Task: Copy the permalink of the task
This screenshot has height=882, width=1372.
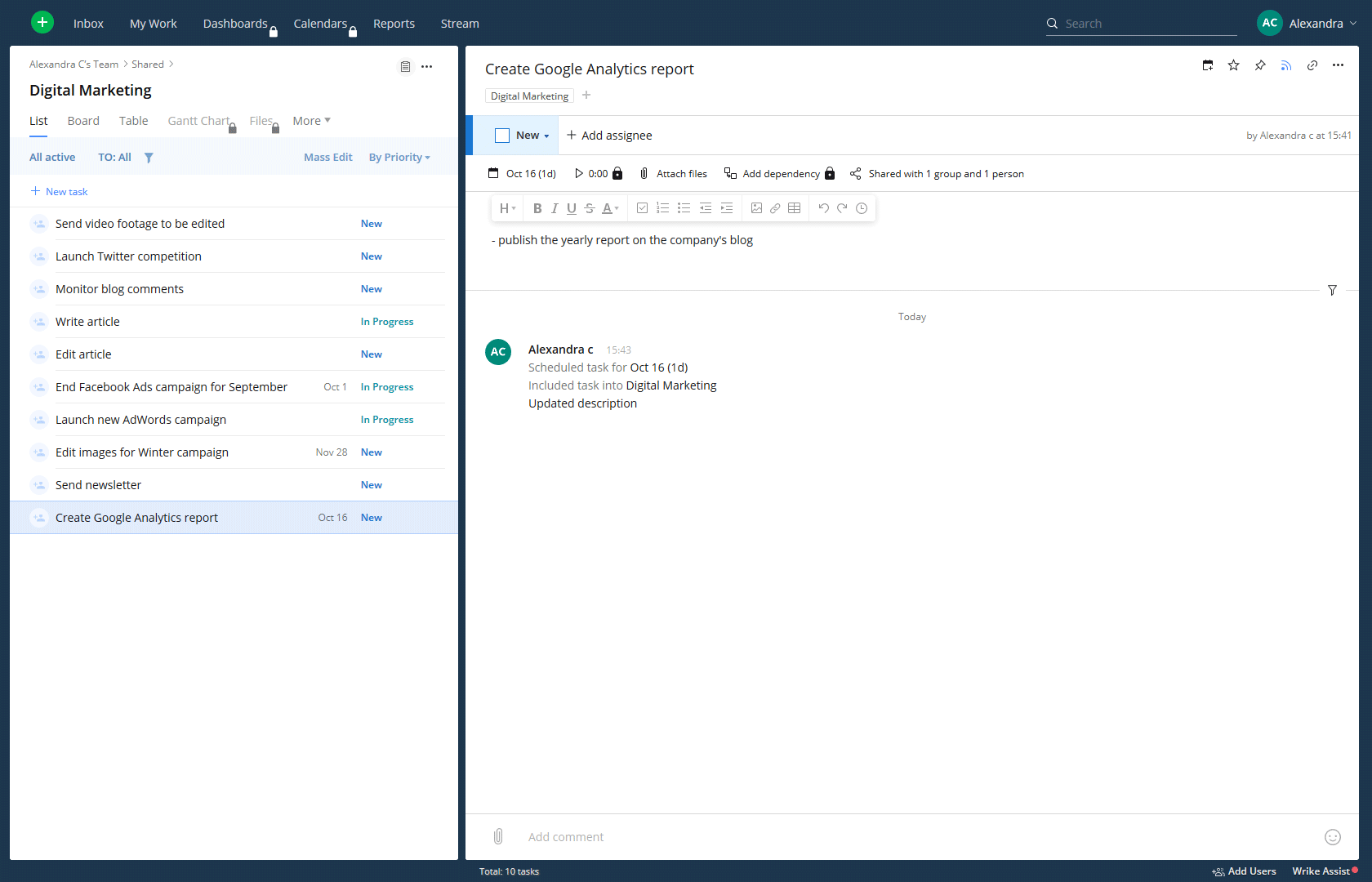Action: pos(1312,65)
